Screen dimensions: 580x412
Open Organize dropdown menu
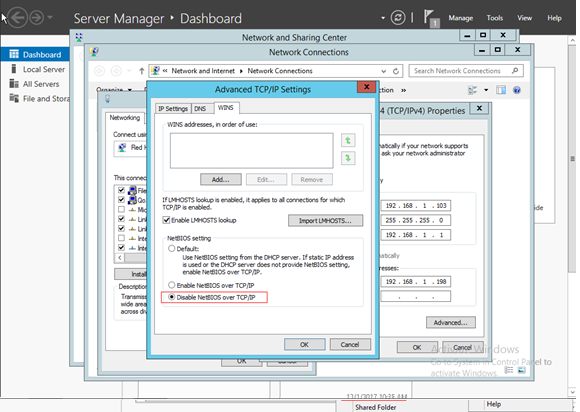113,90
